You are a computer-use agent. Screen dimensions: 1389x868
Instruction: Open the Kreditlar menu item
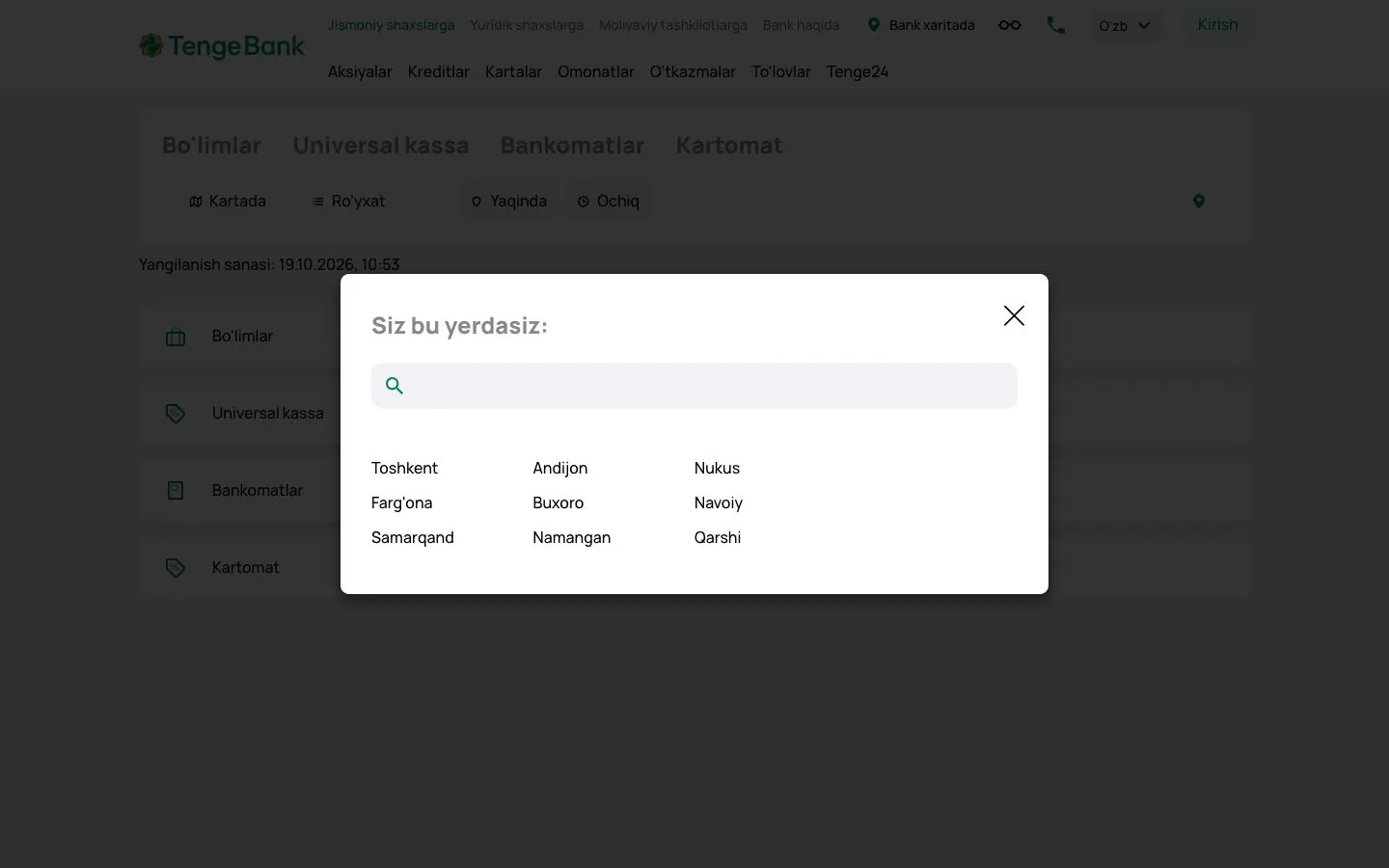coord(439,71)
